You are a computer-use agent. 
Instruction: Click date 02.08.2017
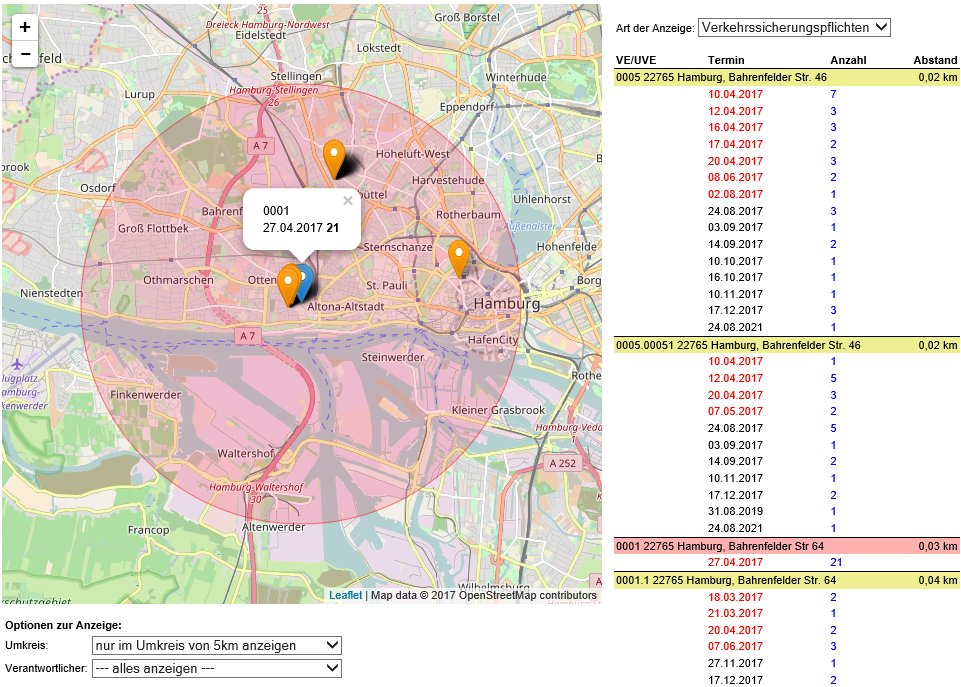(735, 194)
